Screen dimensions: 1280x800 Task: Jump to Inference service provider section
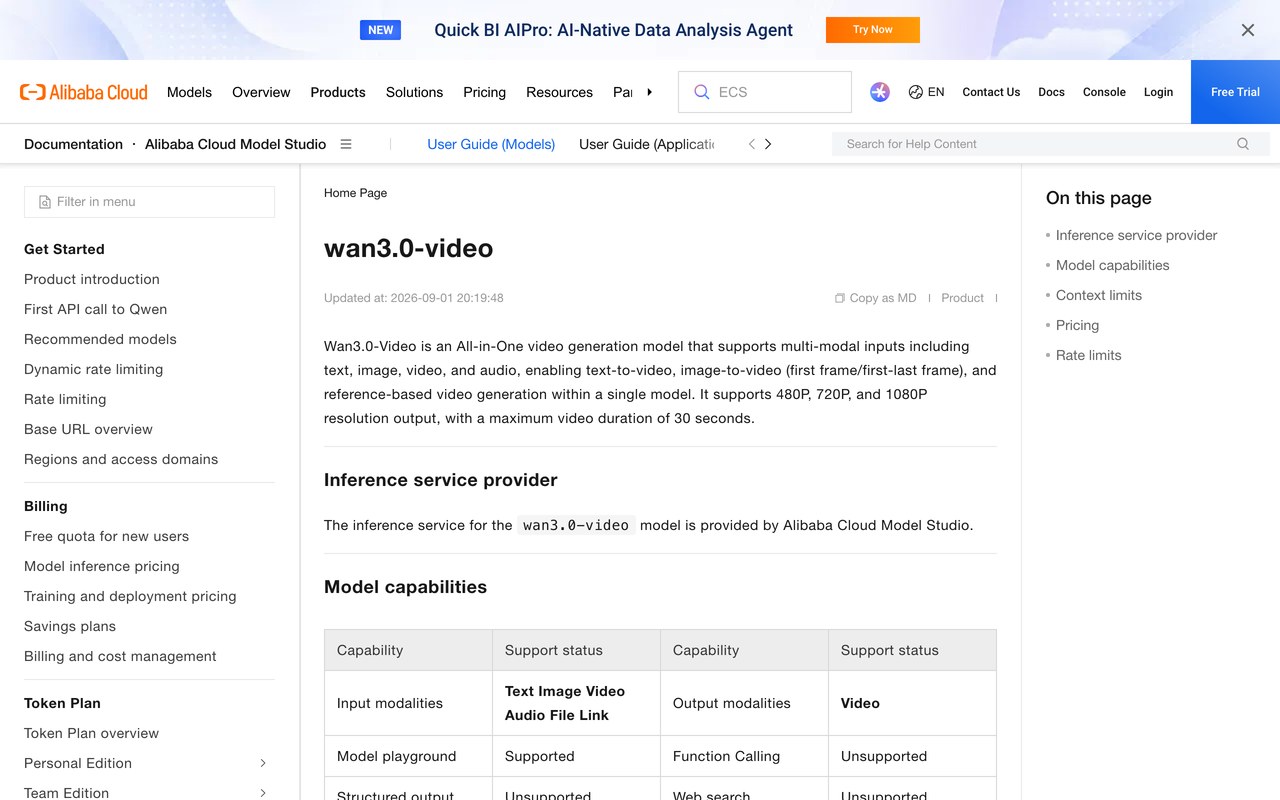tap(1136, 235)
